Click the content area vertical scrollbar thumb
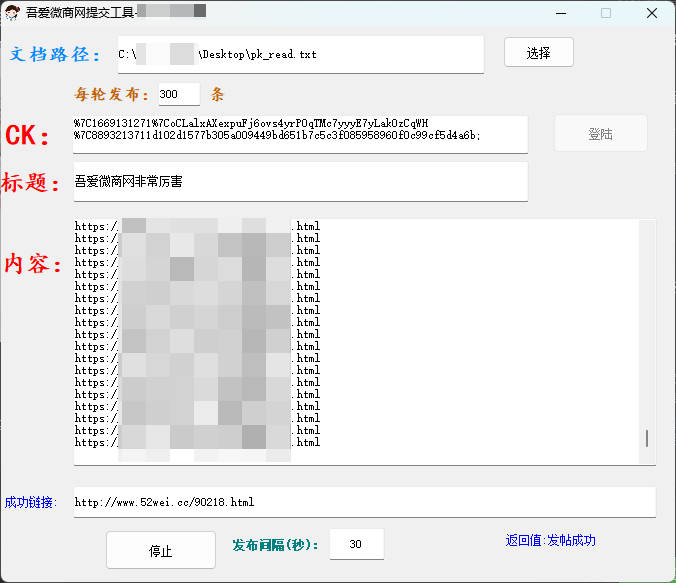 (x=647, y=438)
